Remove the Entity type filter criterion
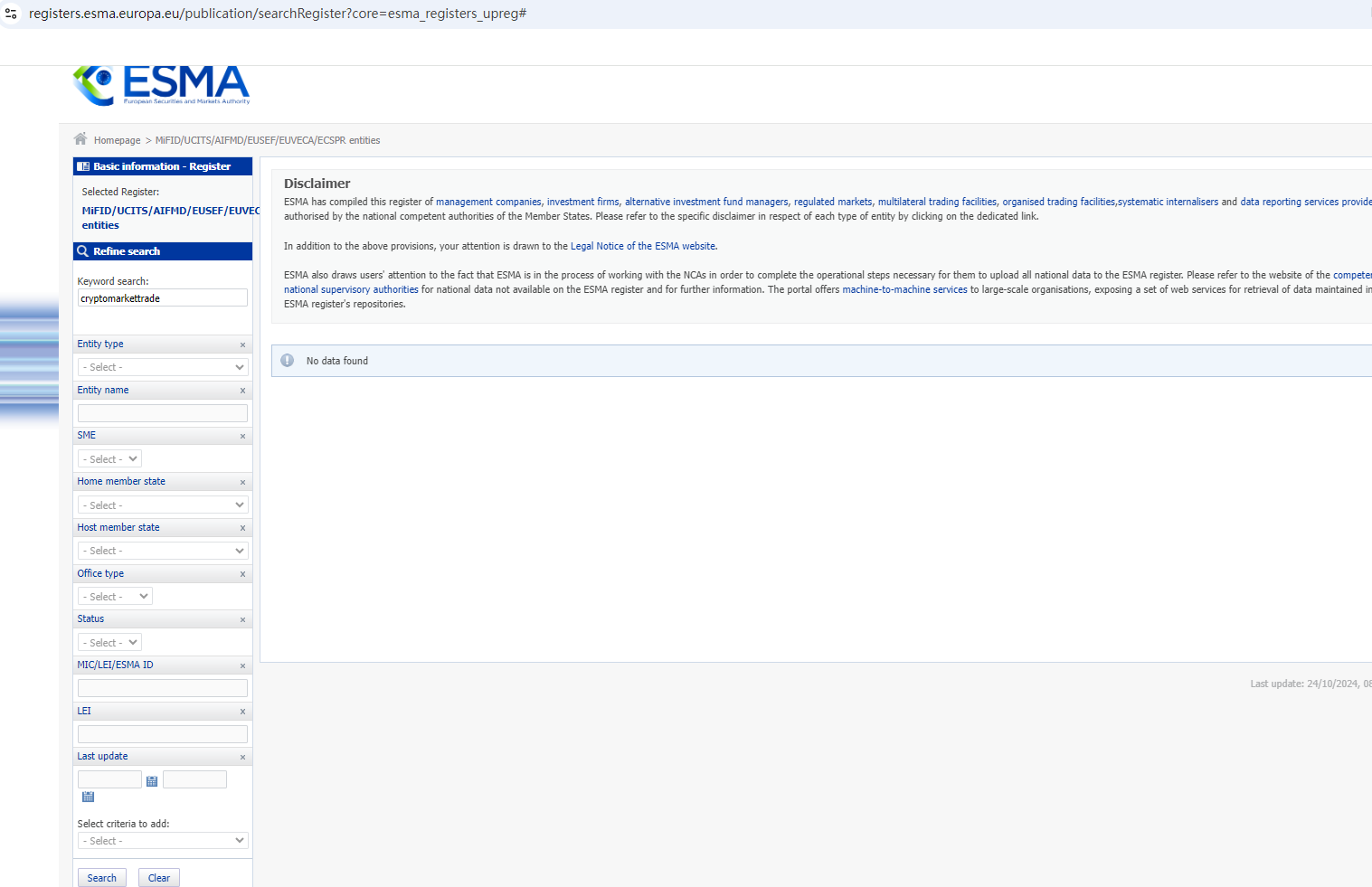 [242, 344]
